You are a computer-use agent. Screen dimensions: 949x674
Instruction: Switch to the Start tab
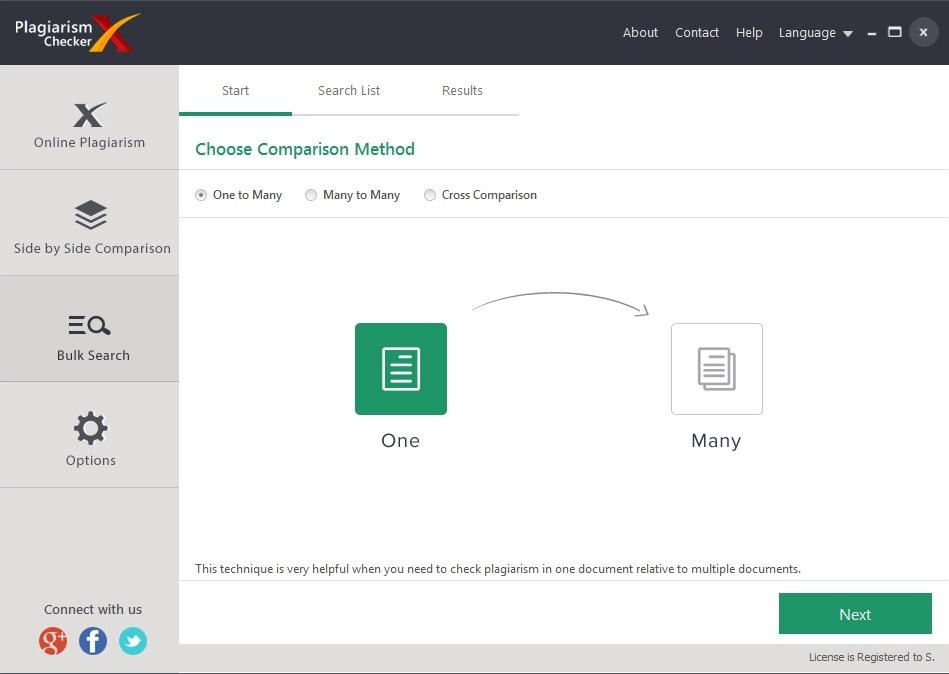tap(235, 91)
